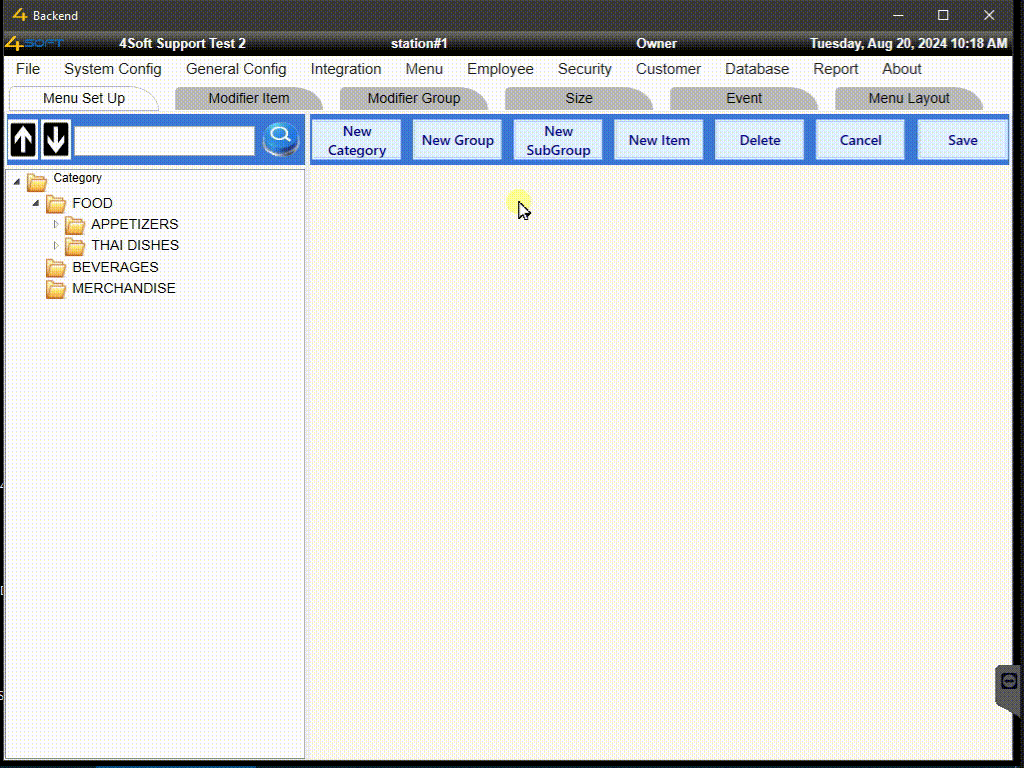
Task: Click the Owner header text
Action: click(x=656, y=43)
